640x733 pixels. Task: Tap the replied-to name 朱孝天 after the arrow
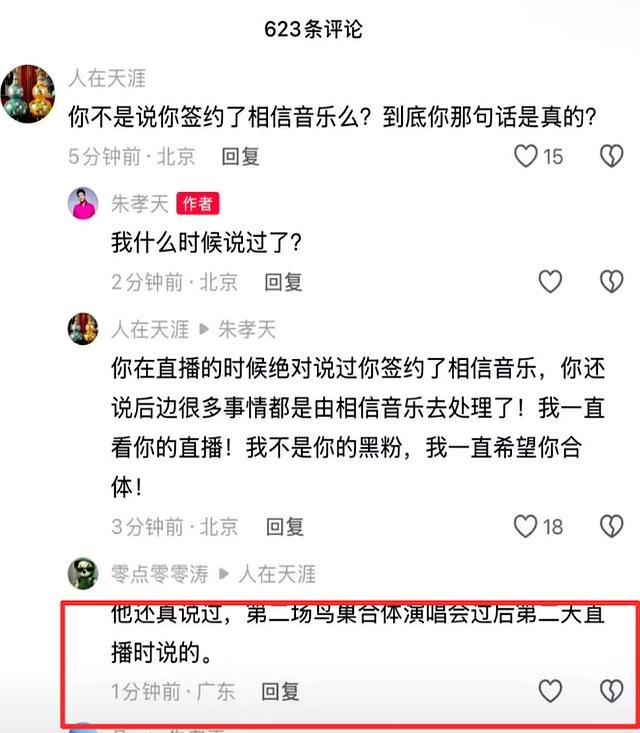pyautogui.click(x=247, y=330)
